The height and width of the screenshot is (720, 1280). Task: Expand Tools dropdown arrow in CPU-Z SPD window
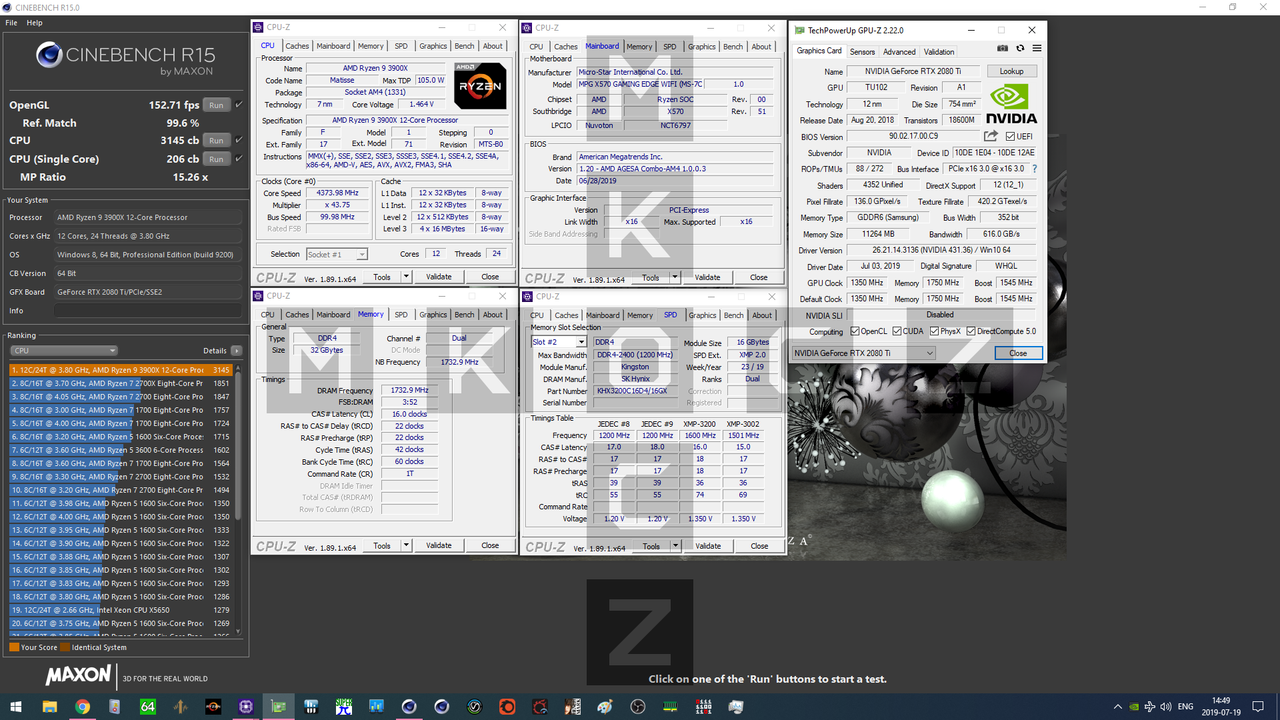pos(677,546)
